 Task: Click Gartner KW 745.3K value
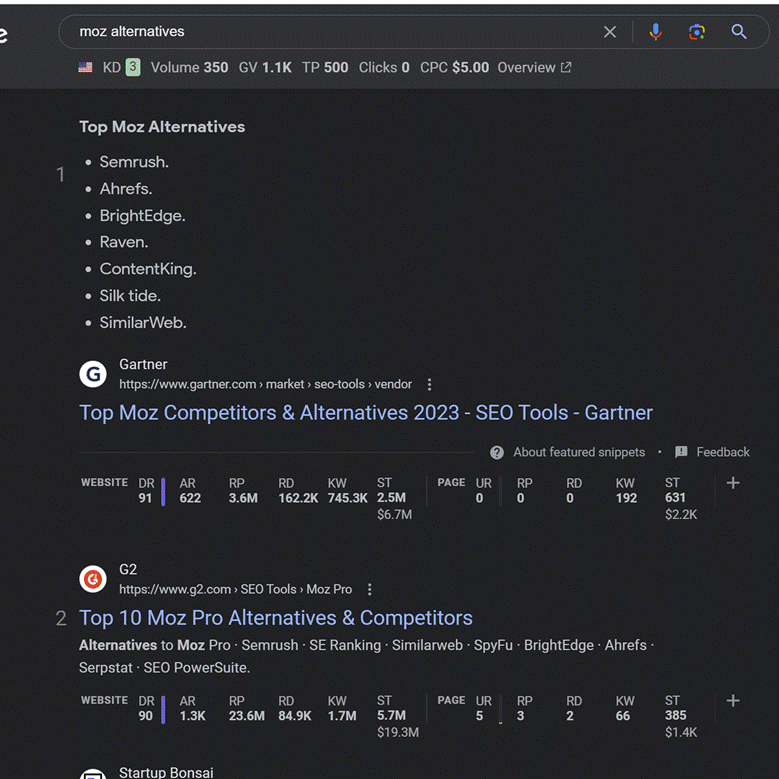(347, 498)
